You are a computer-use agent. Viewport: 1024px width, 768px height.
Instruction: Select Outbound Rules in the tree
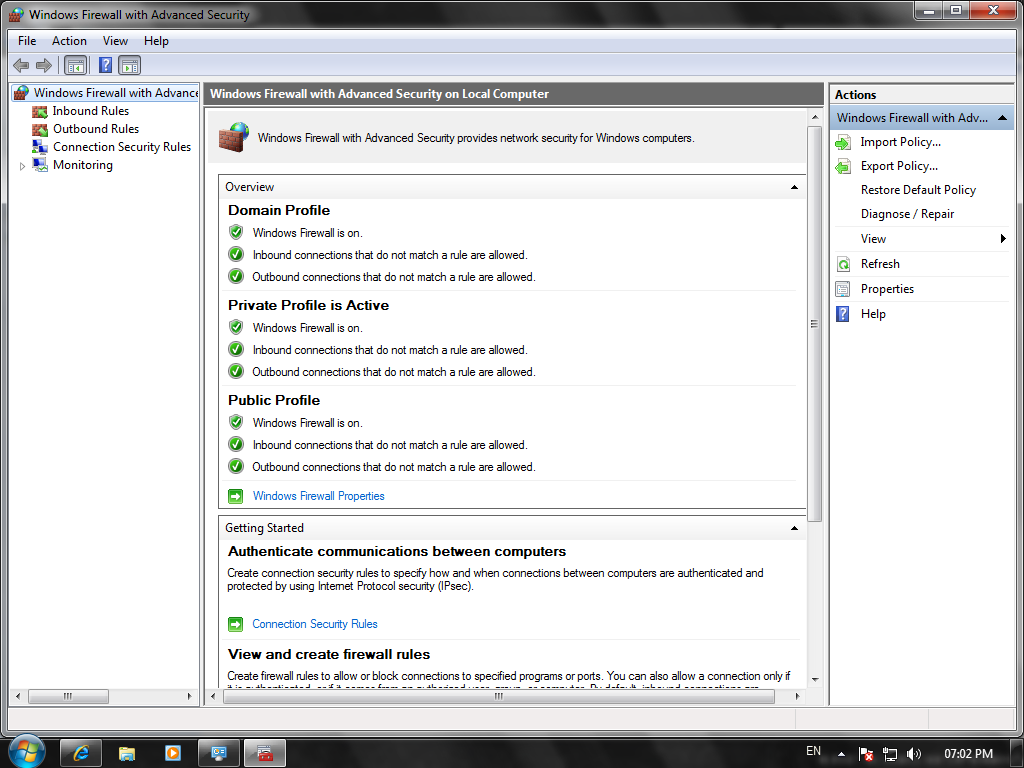[96, 129]
